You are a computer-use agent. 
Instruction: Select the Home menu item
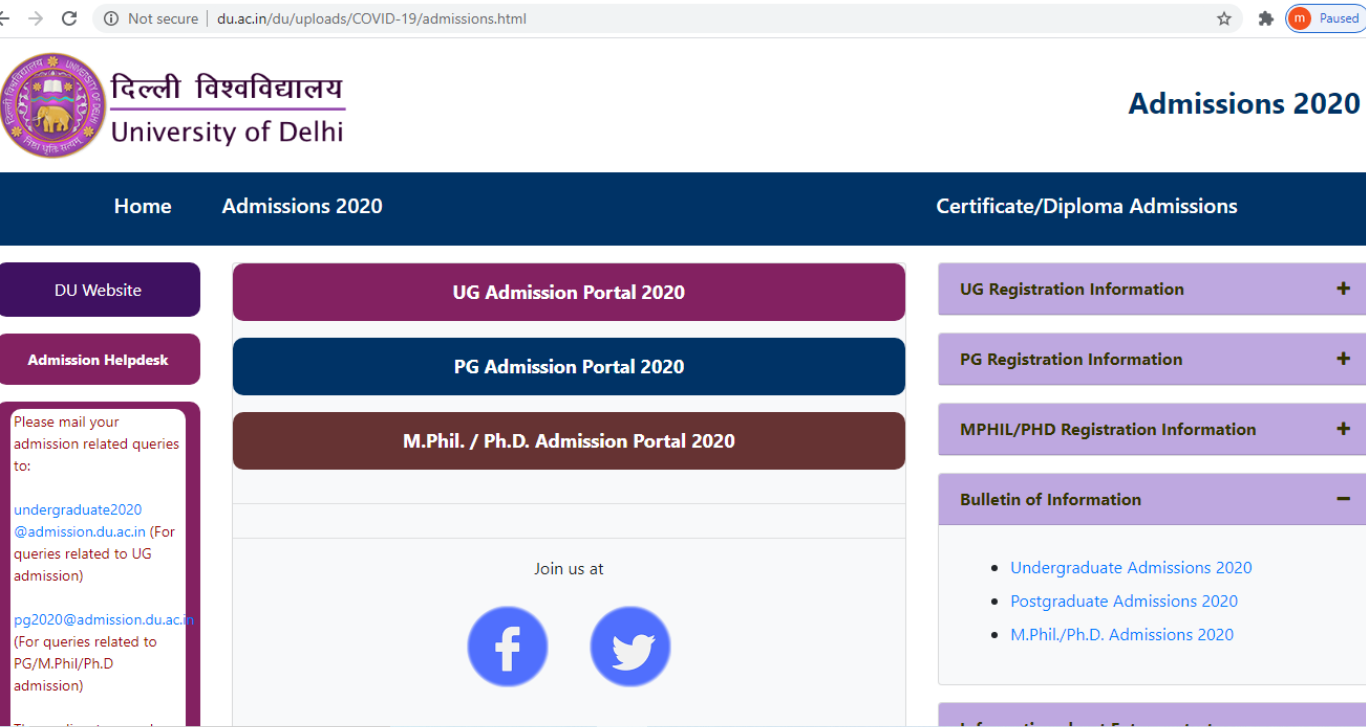click(142, 206)
